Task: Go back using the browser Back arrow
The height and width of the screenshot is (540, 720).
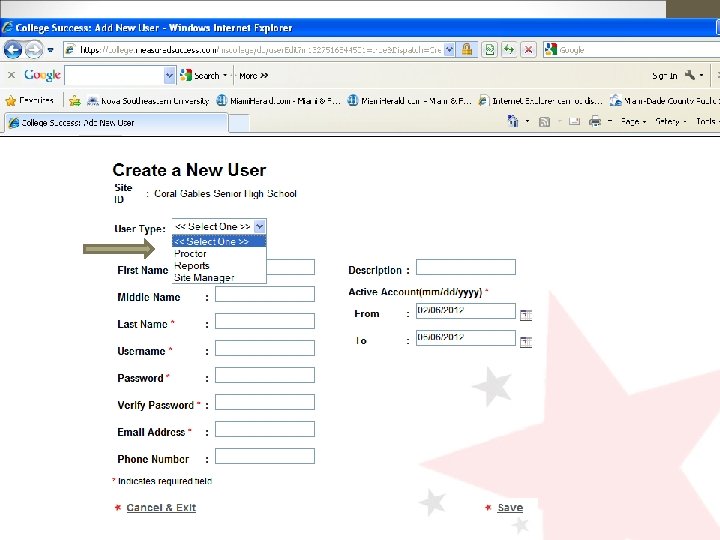Action: tap(13, 50)
